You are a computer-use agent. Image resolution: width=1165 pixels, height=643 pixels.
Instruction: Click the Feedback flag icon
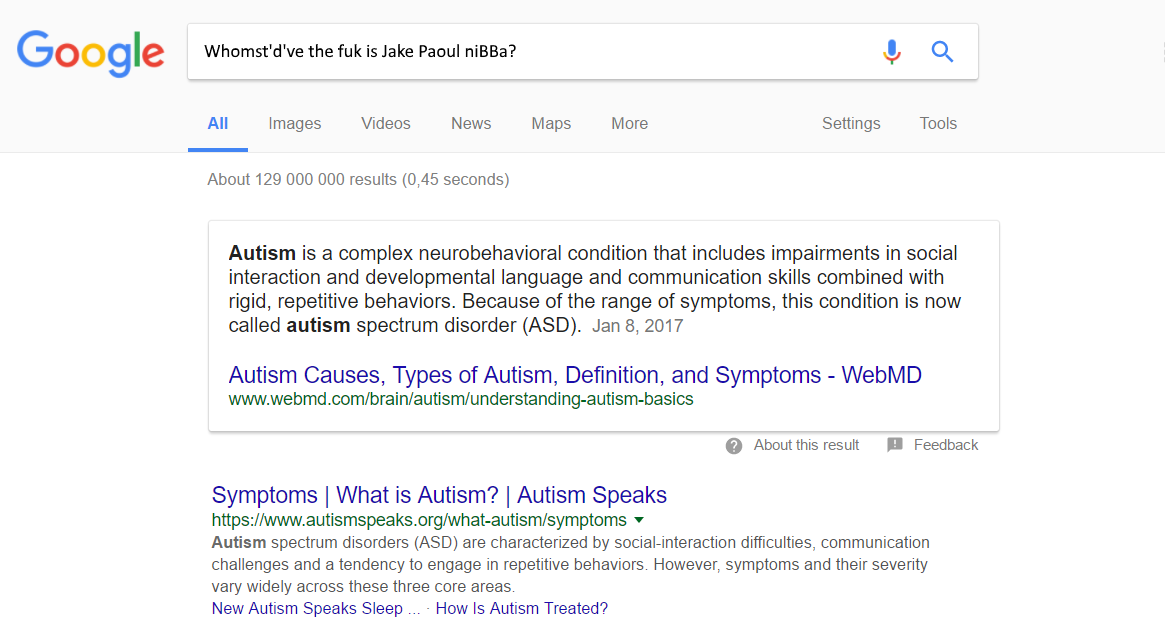pyautogui.click(x=895, y=445)
